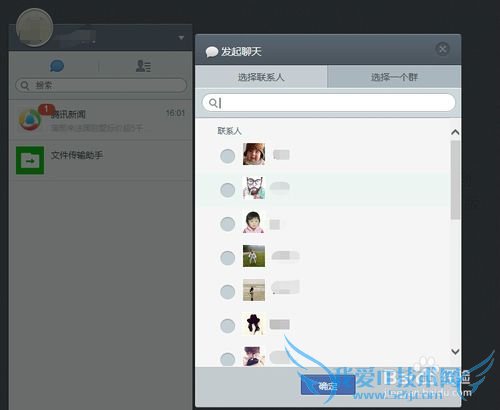This screenshot has height=410, width=500.
Task: Select the contact with beach figure avatar
Action: pyautogui.click(x=228, y=292)
